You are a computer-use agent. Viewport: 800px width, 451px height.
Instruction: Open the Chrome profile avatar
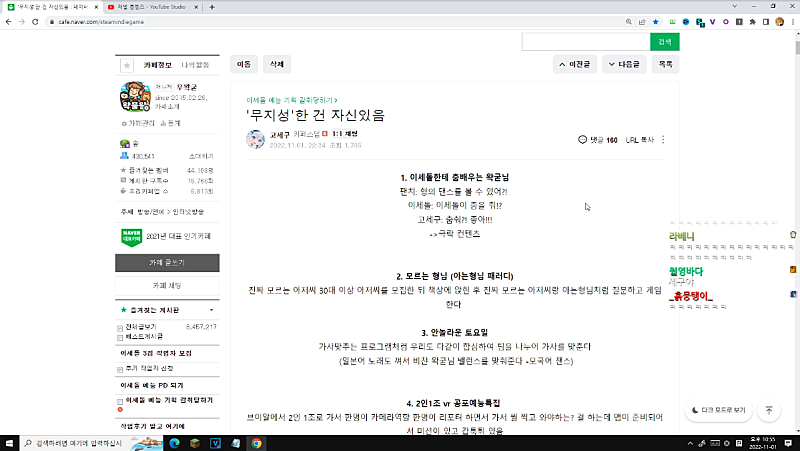tap(779, 22)
